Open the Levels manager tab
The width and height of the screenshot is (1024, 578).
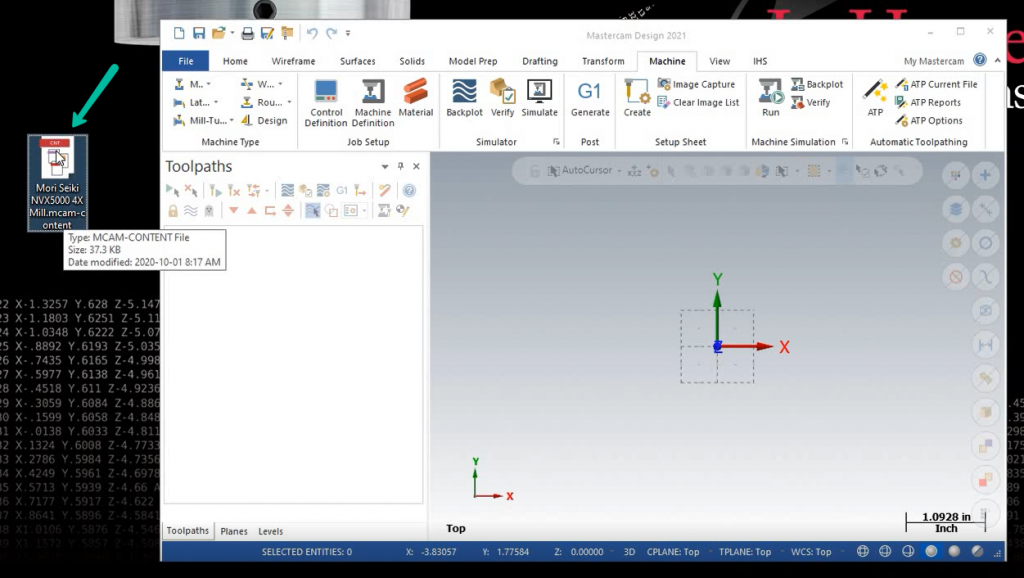coord(270,531)
